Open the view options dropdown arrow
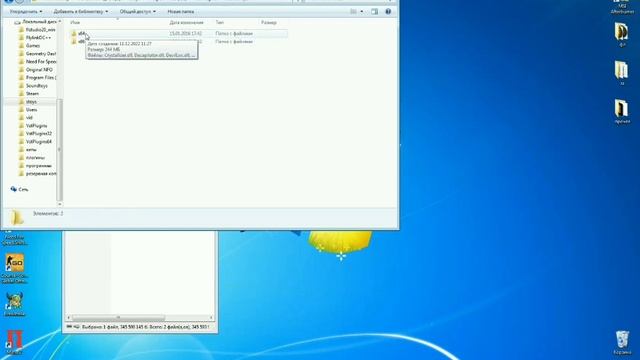The width and height of the screenshot is (640, 360). coord(362,11)
